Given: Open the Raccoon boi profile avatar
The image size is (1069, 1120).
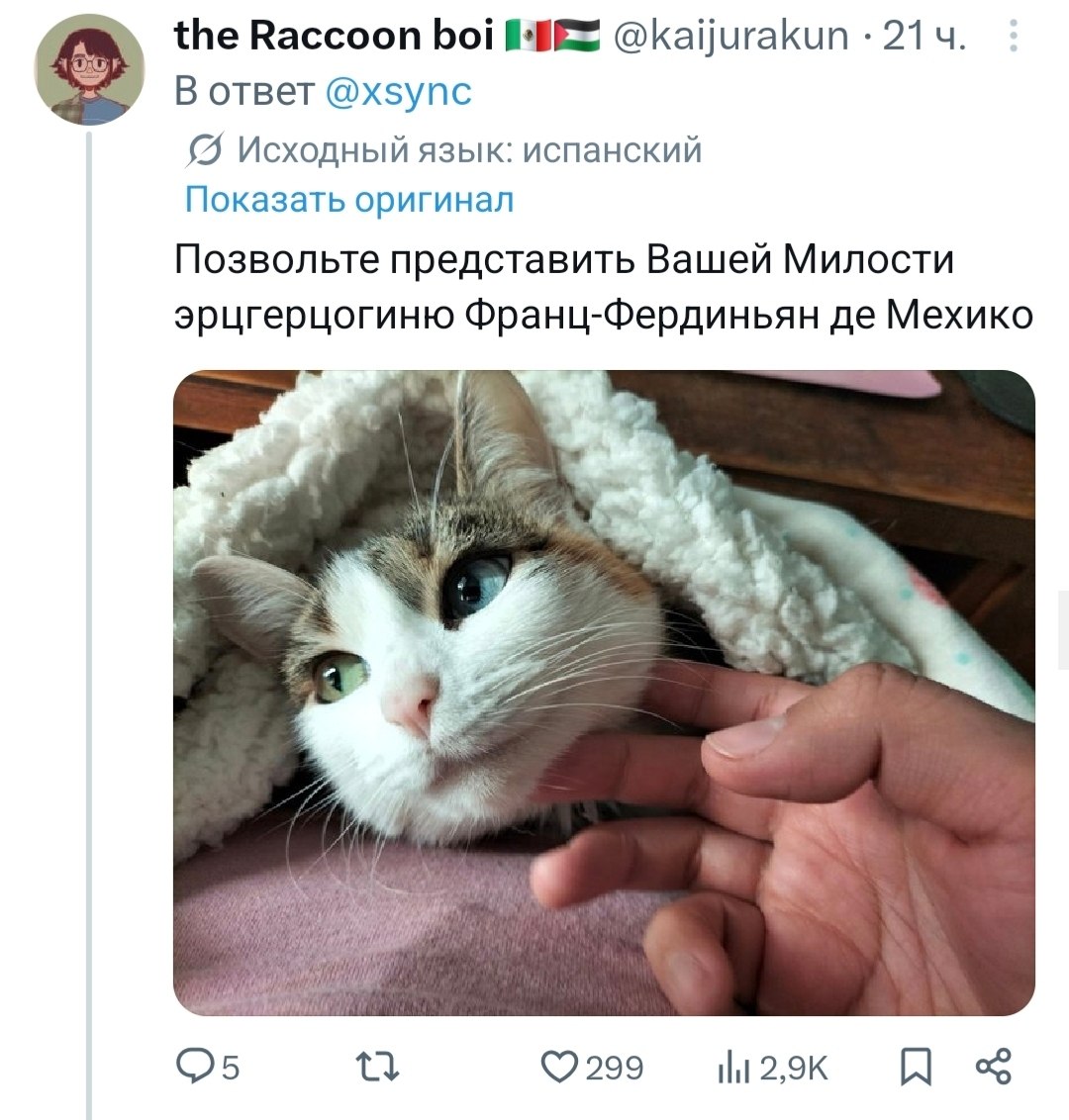Looking at the screenshot, I should pos(90,70).
